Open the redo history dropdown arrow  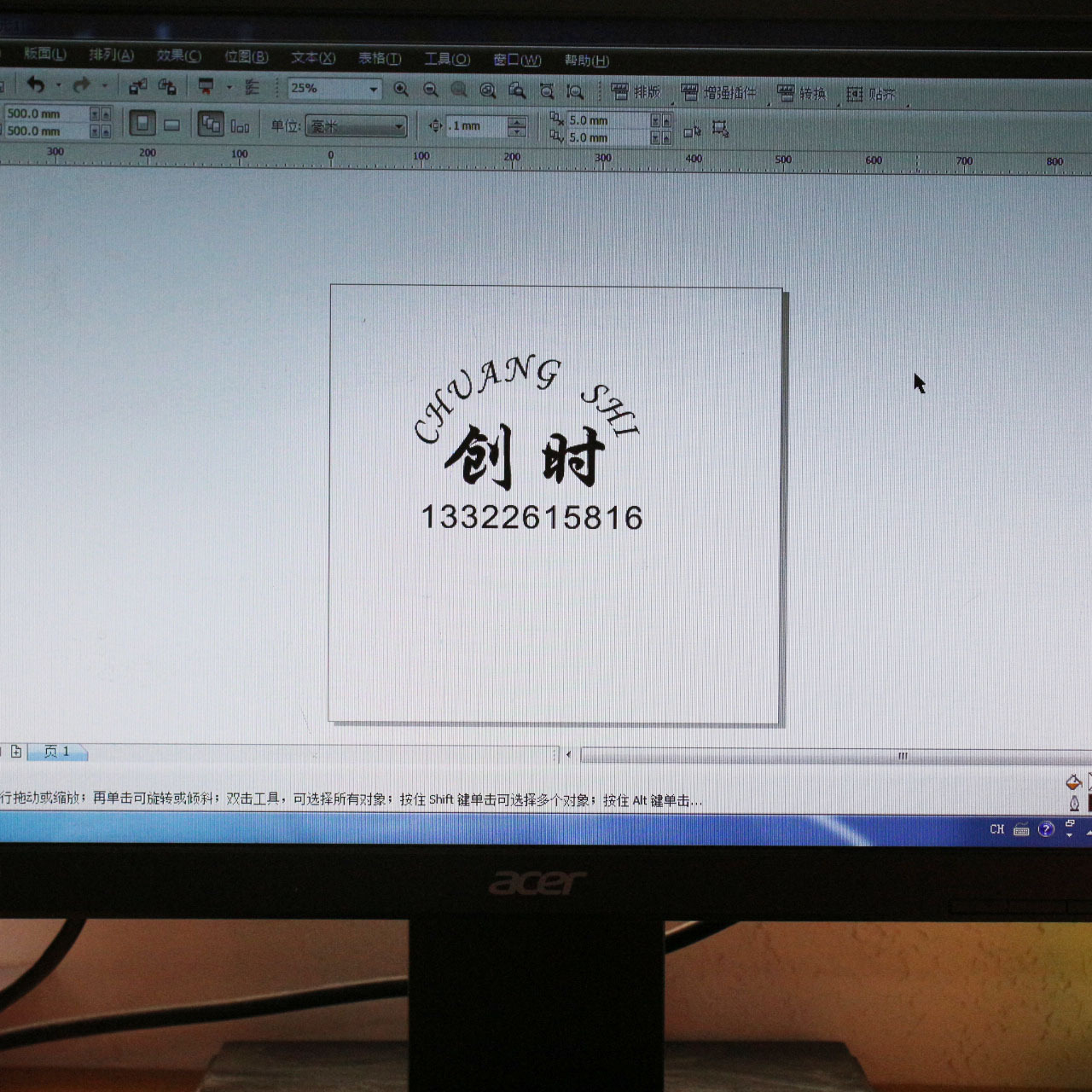(105, 85)
